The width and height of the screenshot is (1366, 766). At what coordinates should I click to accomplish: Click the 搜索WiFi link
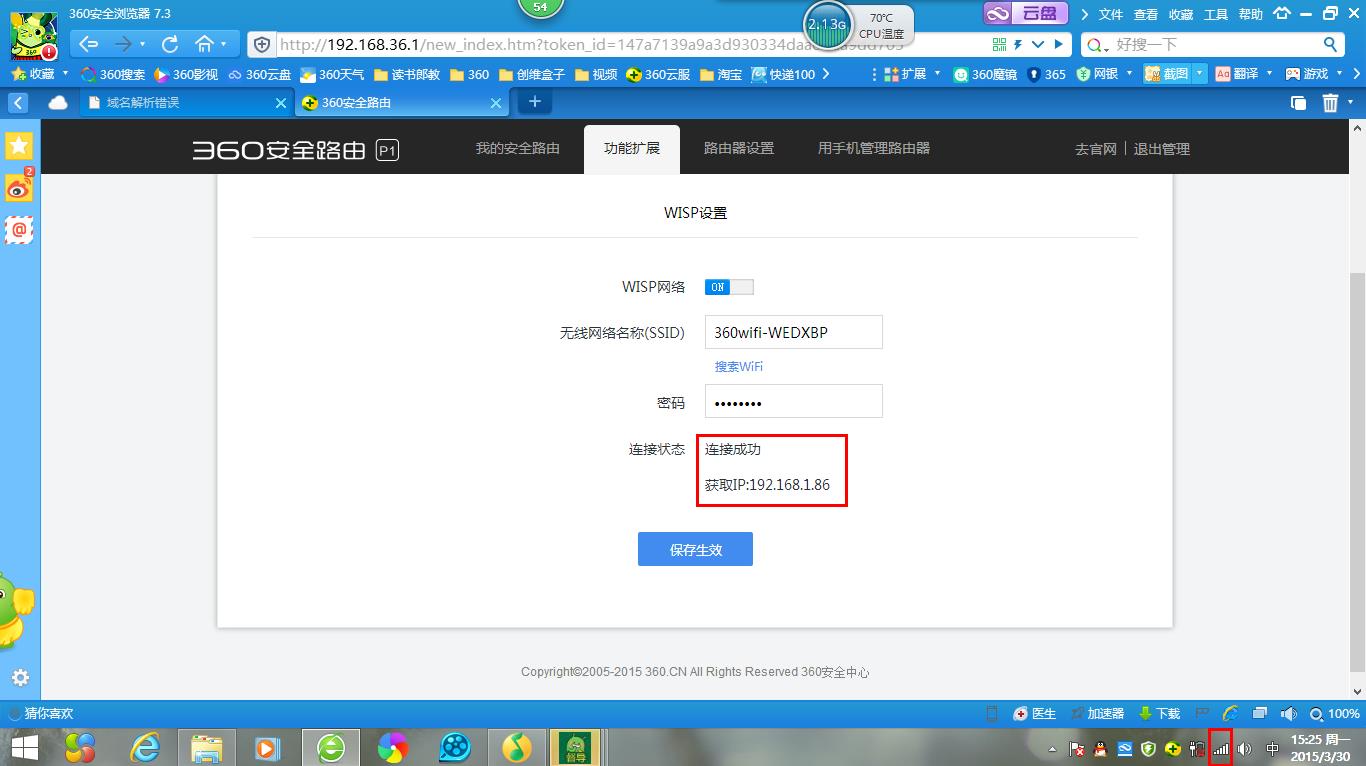click(x=739, y=366)
